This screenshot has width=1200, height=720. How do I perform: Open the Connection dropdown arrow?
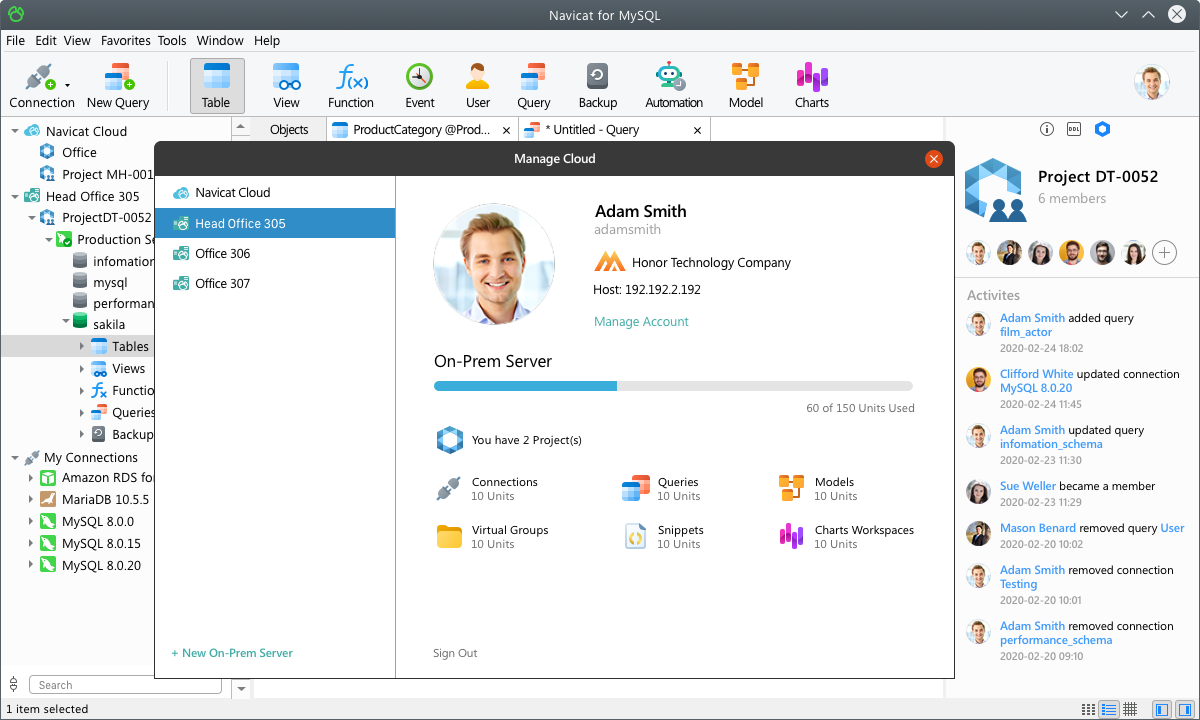pos(67,85)
